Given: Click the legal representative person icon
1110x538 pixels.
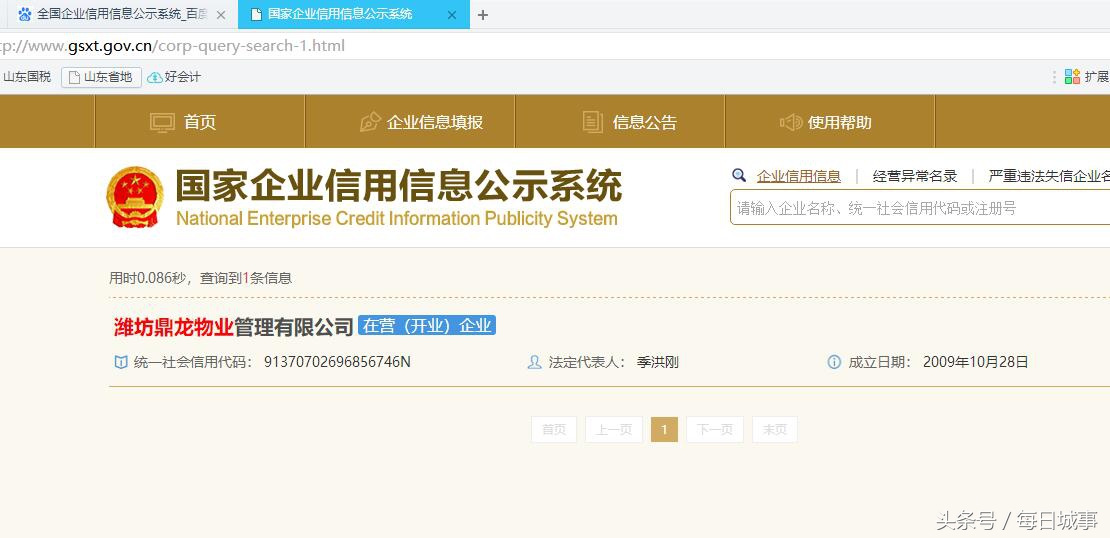Looking at the screenshot, I should click(535, 362).
